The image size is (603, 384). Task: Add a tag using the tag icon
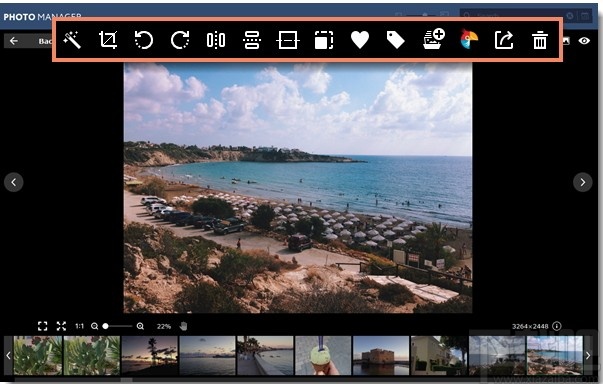pyautogui.click(x=396, y=40)
